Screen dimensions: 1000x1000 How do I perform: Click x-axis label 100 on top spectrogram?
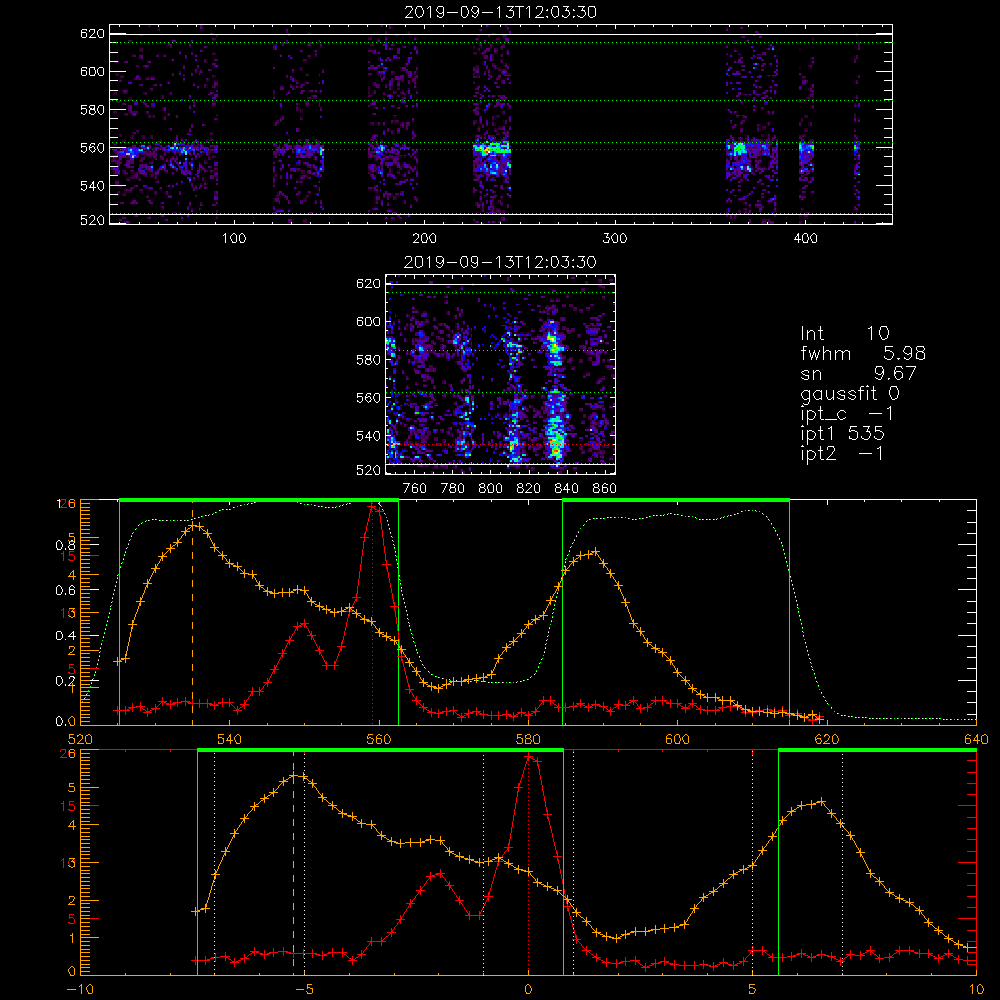pyautogui.click(x=234, y=239)
